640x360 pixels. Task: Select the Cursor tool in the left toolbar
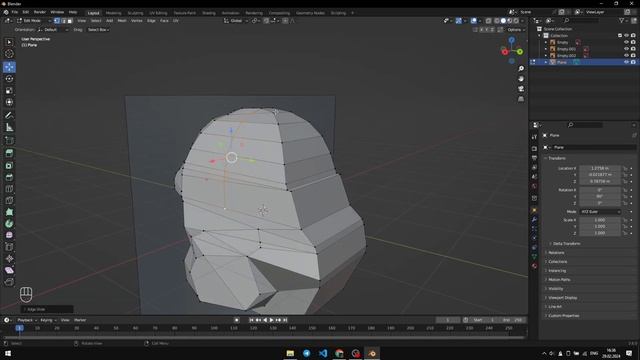pyautogui.click(x=9, y=54)
